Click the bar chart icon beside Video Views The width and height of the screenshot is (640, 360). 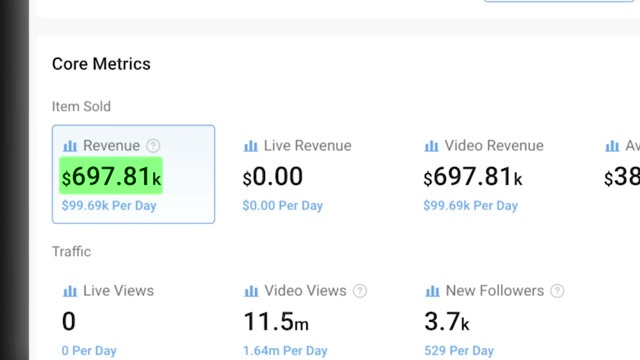click(x=251, y=291)
